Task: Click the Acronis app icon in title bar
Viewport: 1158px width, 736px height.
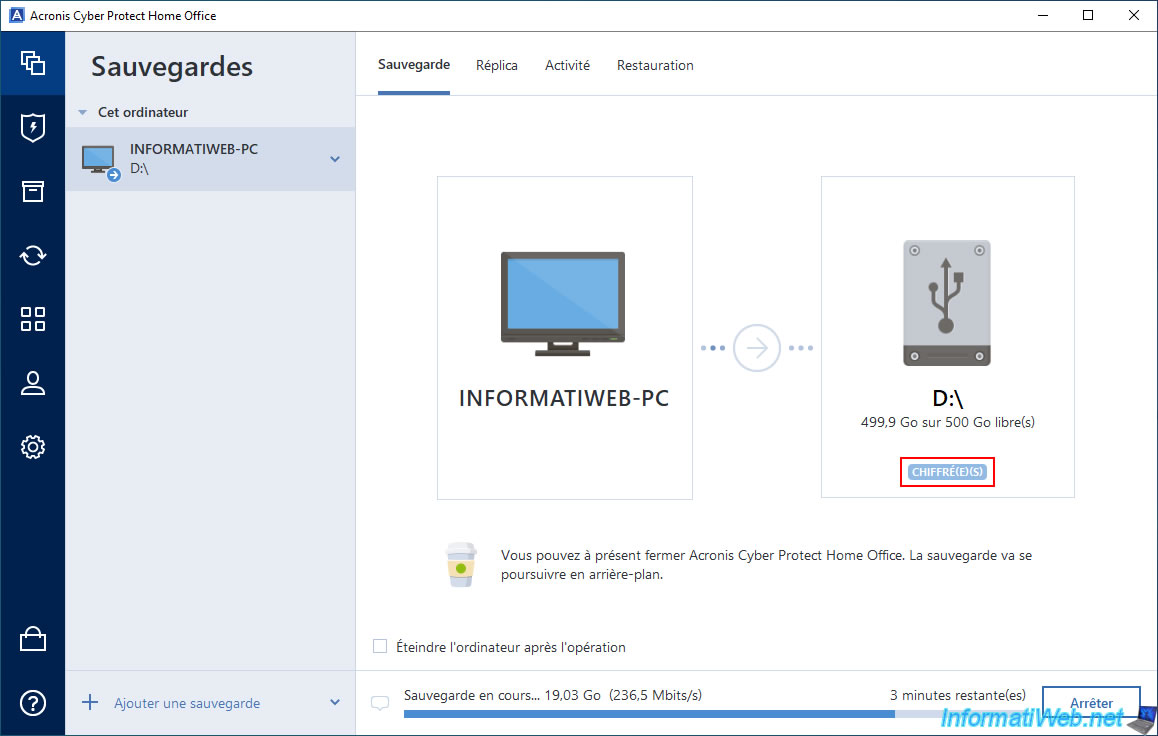Action: coord(16,16)
